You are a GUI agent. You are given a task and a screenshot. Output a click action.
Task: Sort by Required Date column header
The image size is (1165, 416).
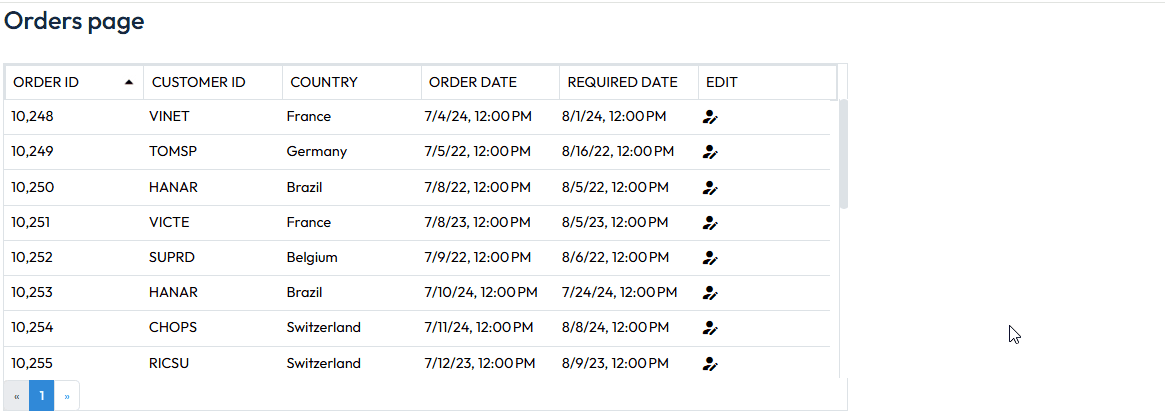point(623,82)
